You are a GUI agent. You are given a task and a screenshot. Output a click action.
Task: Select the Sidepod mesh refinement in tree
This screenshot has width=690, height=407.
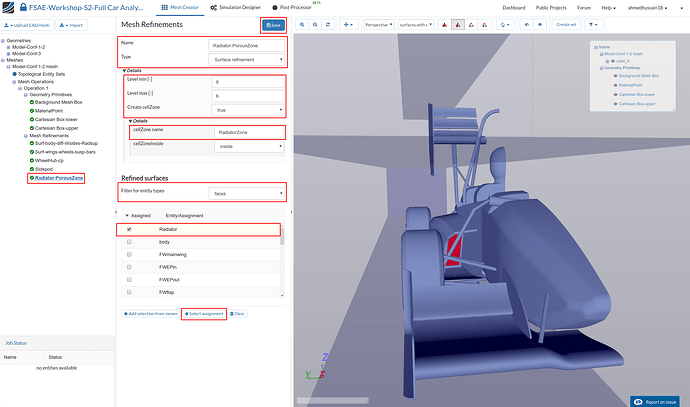click(42, 171)
